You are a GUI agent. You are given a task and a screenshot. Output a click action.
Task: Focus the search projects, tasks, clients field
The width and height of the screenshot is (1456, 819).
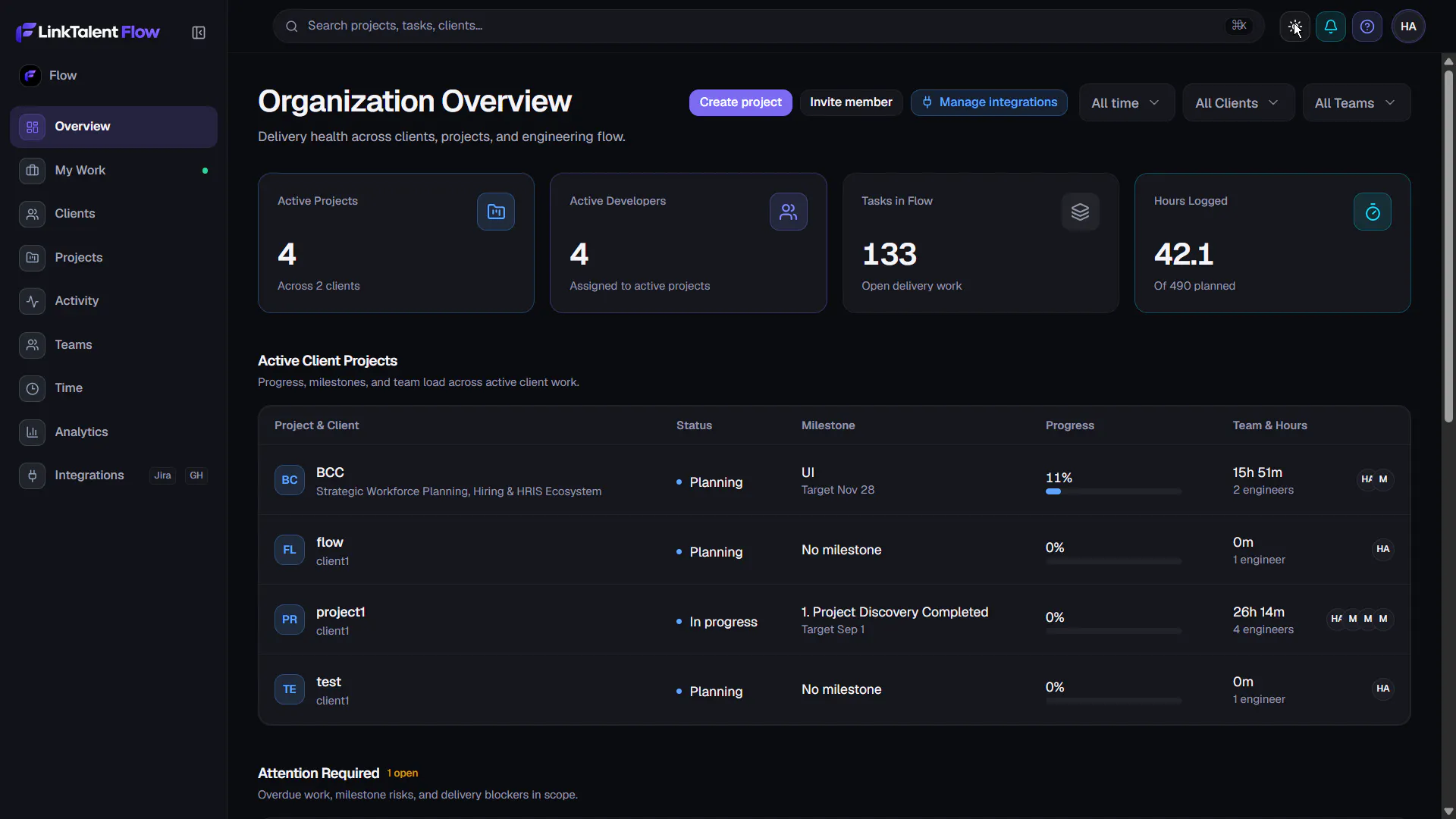768,27
